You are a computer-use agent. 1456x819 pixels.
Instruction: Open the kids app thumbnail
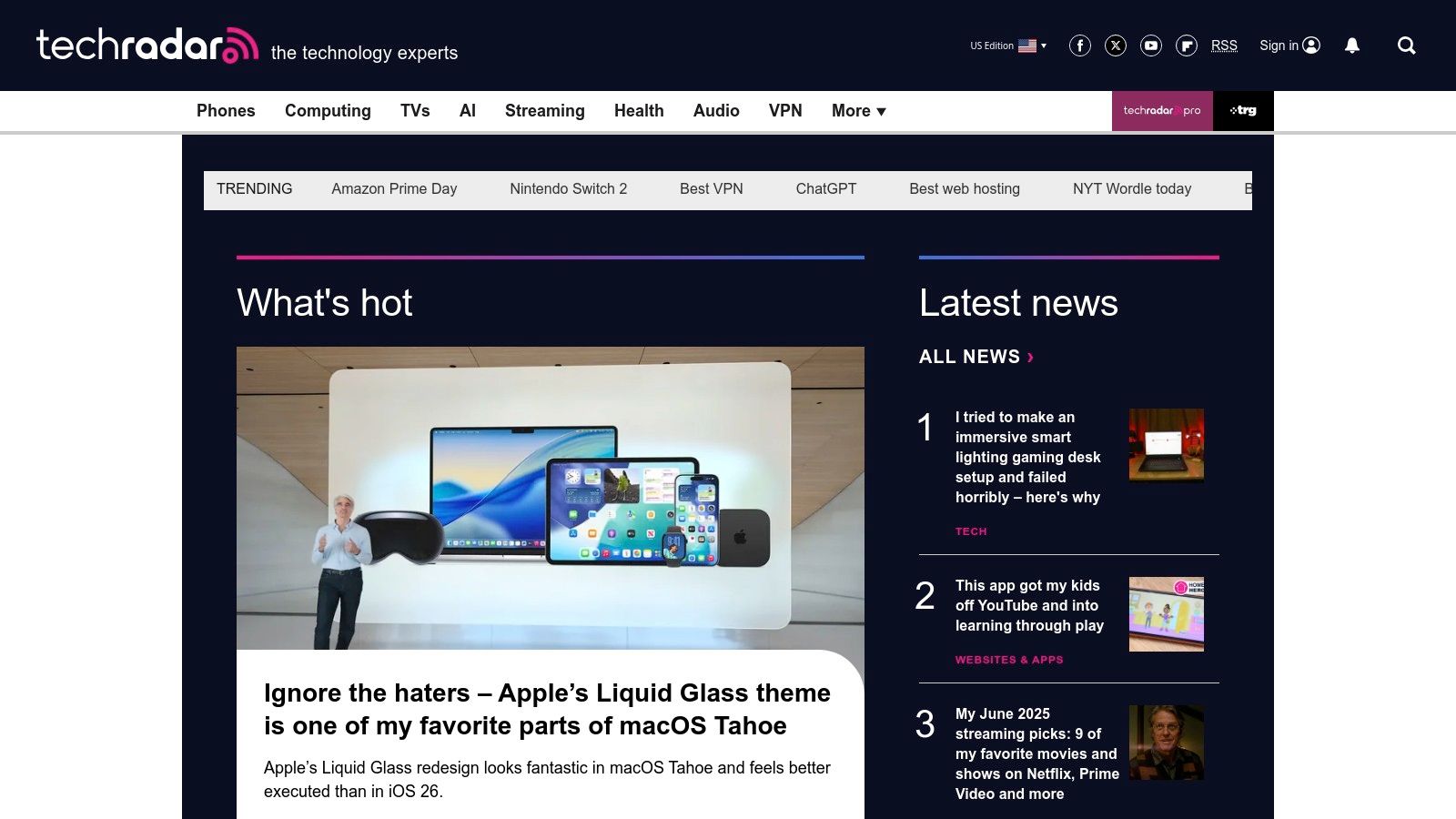[1167, 614]
